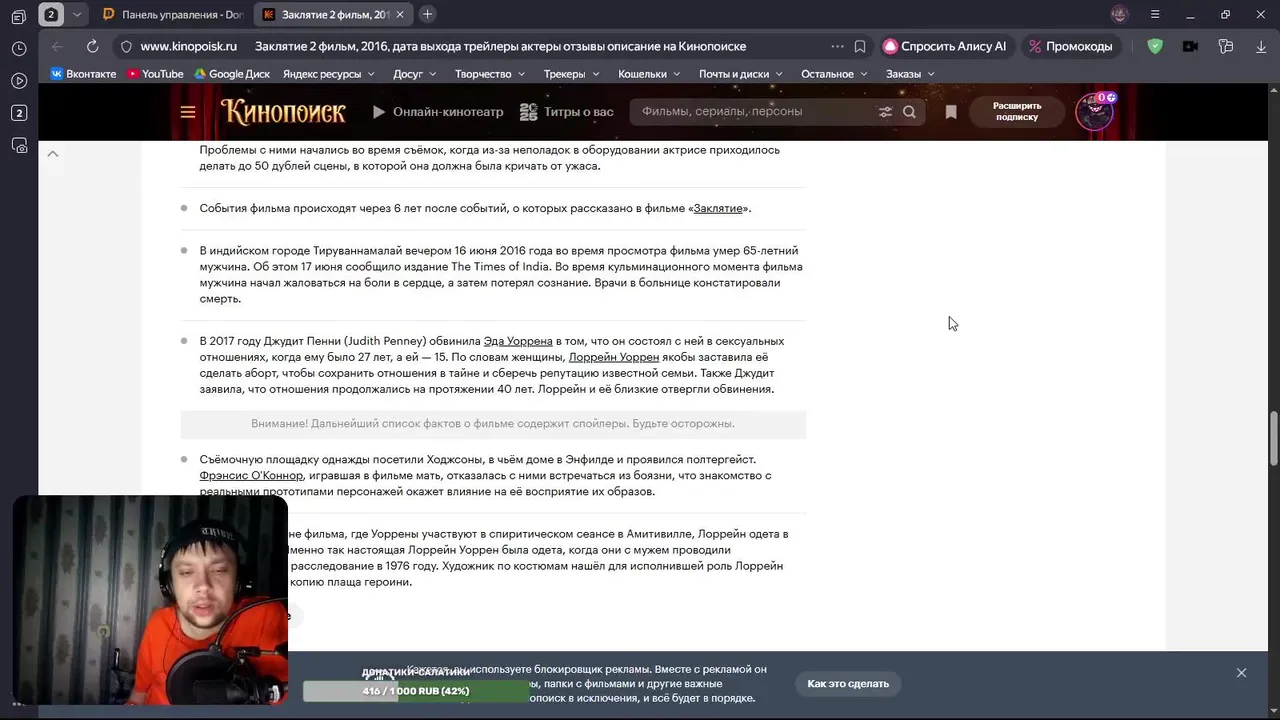Open the three-dots page options in address bar
This screenshot has width=1280, height=720.
pos(837,46)
